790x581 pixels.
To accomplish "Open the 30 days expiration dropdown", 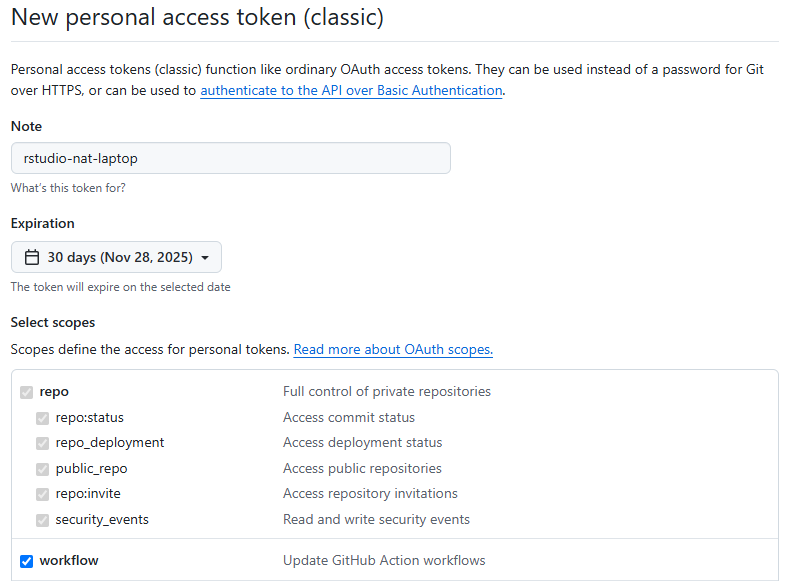I will click(116, 257).
